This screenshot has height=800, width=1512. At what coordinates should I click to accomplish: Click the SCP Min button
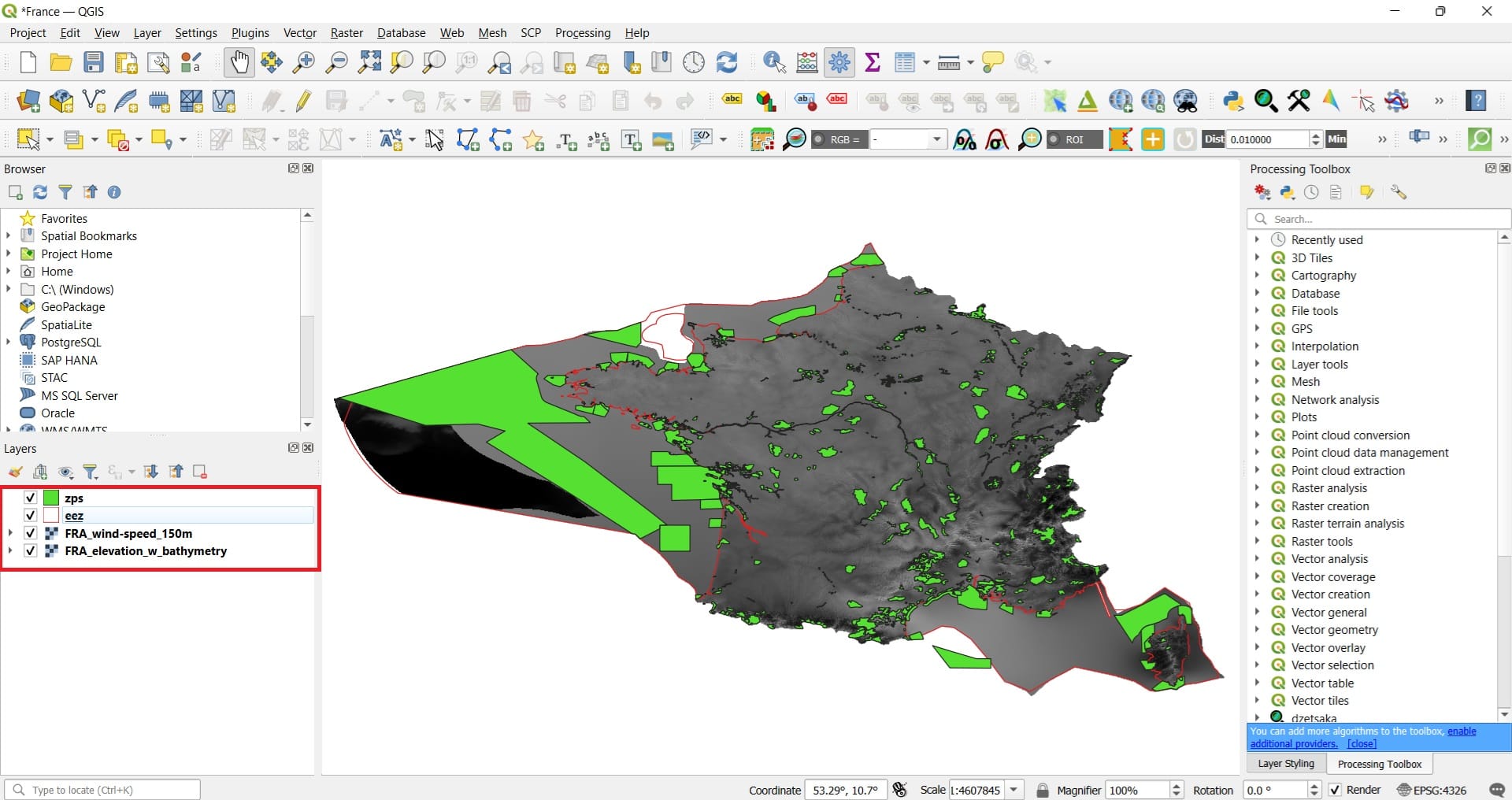tap(1336, 139)
